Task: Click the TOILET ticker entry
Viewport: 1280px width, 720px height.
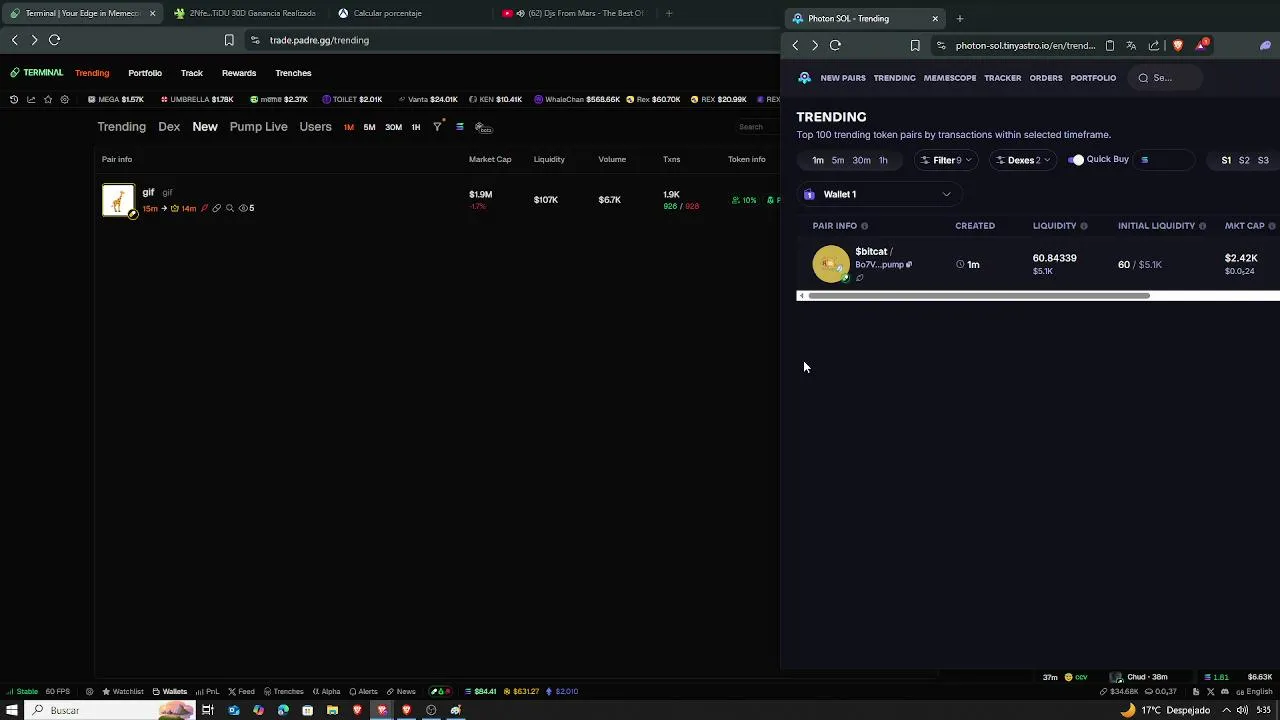Action: pyautogui.click(x=353, y=99)
